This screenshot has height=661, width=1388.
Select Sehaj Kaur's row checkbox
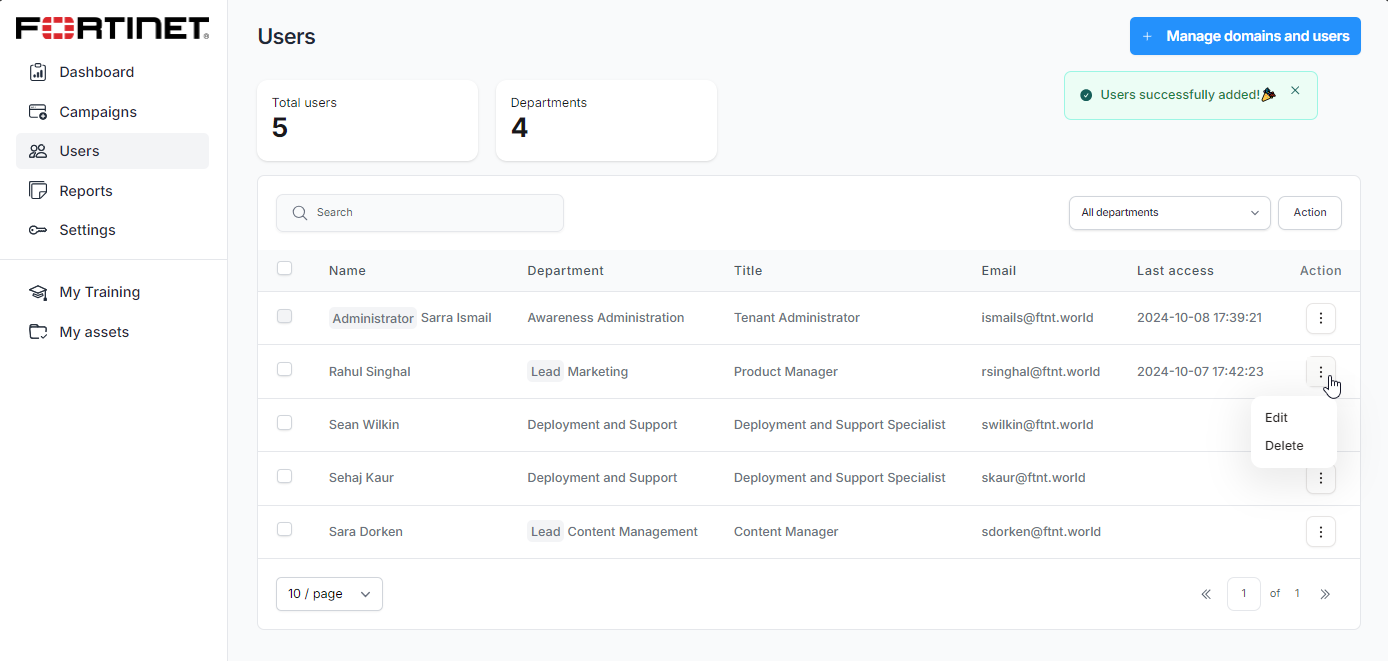pyautogui.click(x=285, y=476)
